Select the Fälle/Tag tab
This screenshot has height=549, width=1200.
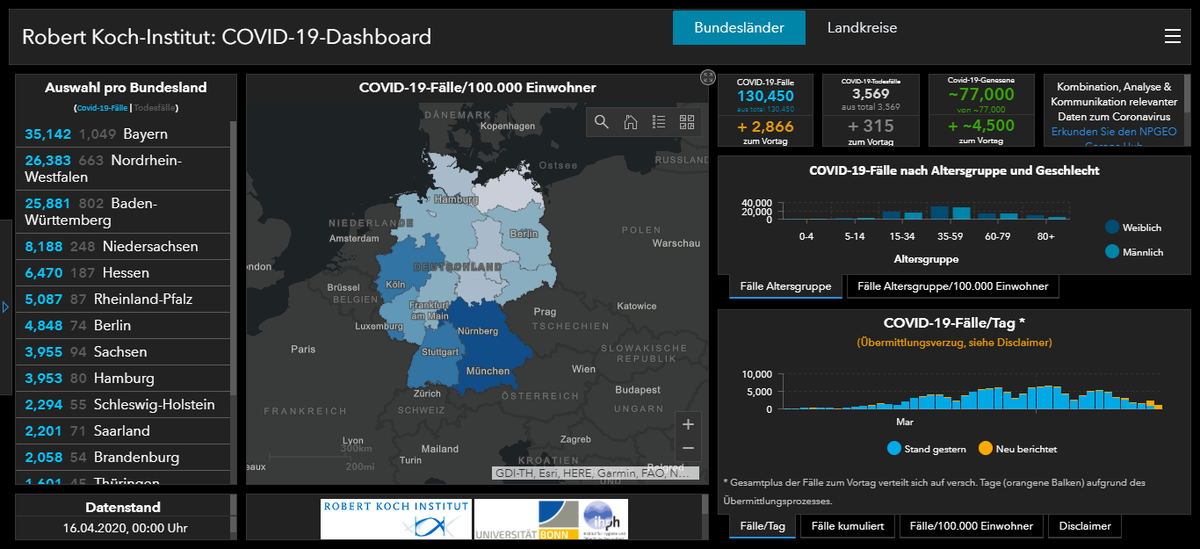tap(761, 526)
